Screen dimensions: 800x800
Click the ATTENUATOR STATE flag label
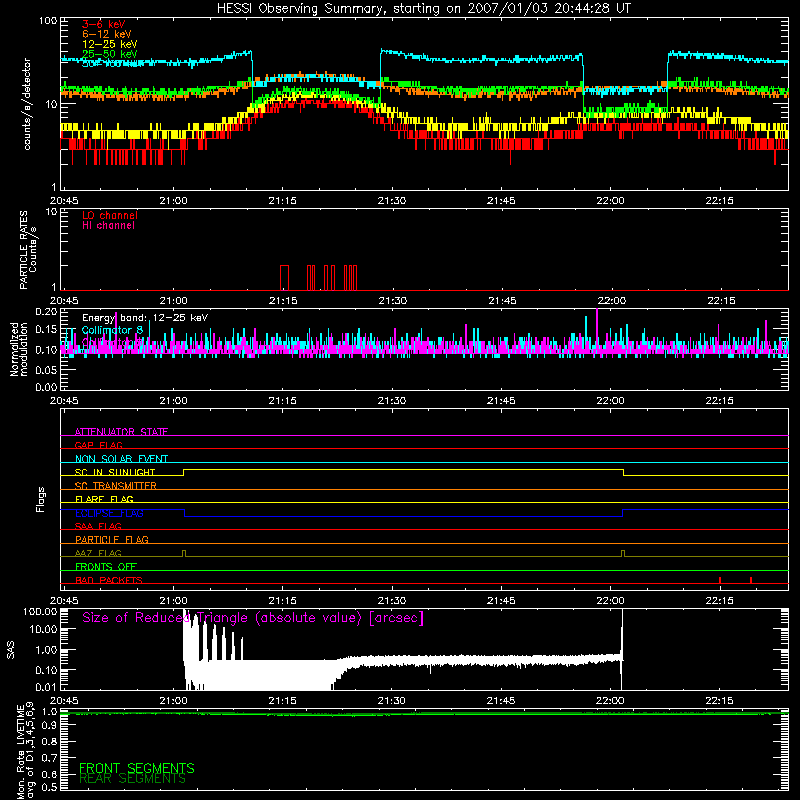pyautogui.click(x=121, y=432)
